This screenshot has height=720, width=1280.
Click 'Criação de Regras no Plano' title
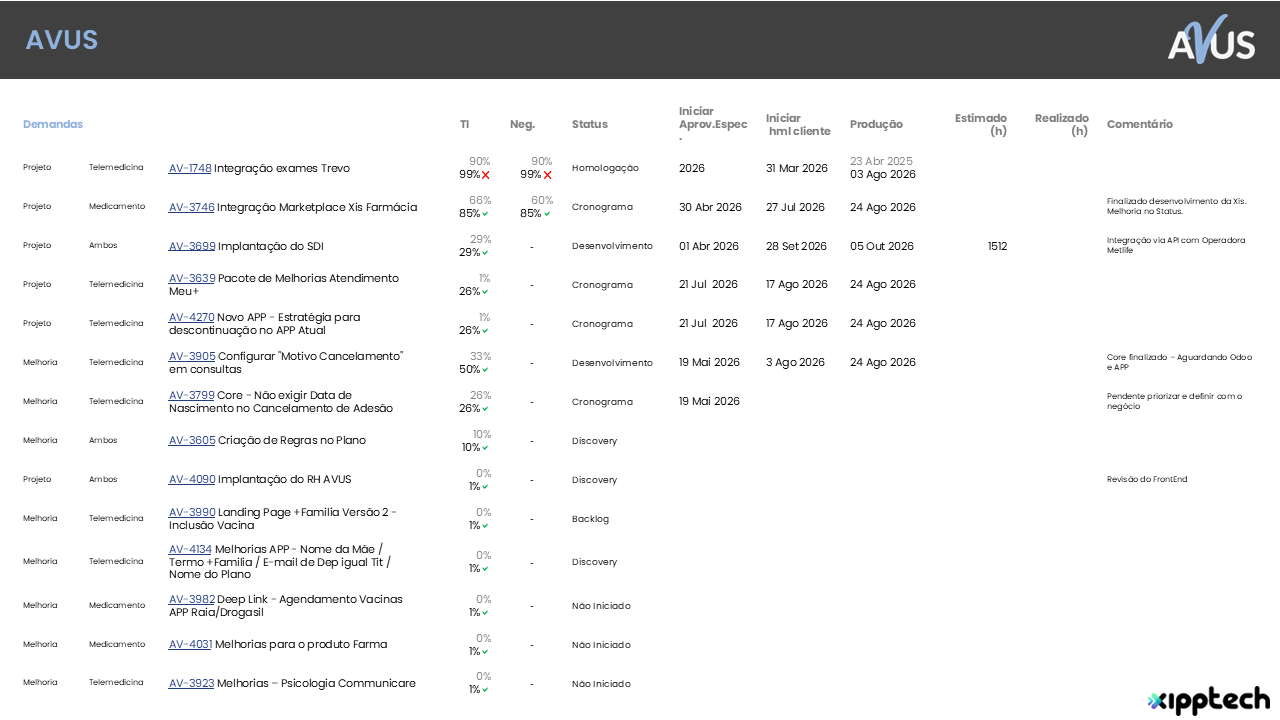292,440
